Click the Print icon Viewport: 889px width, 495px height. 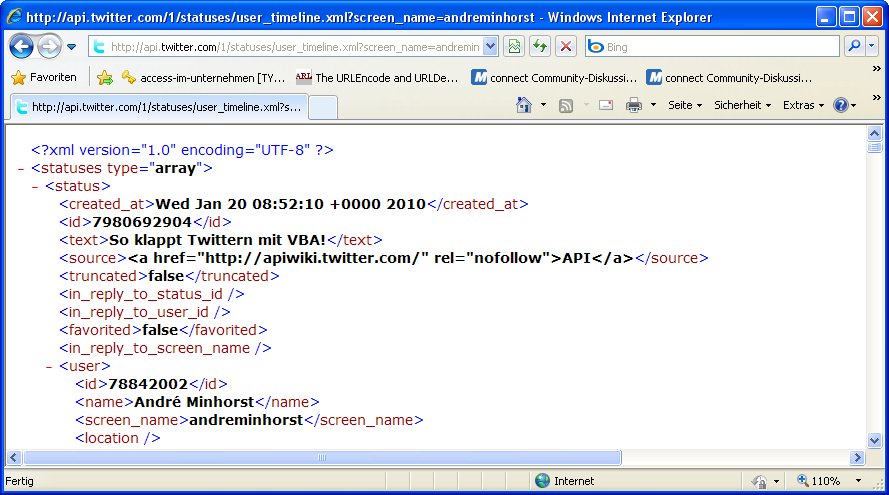(633, 105)
